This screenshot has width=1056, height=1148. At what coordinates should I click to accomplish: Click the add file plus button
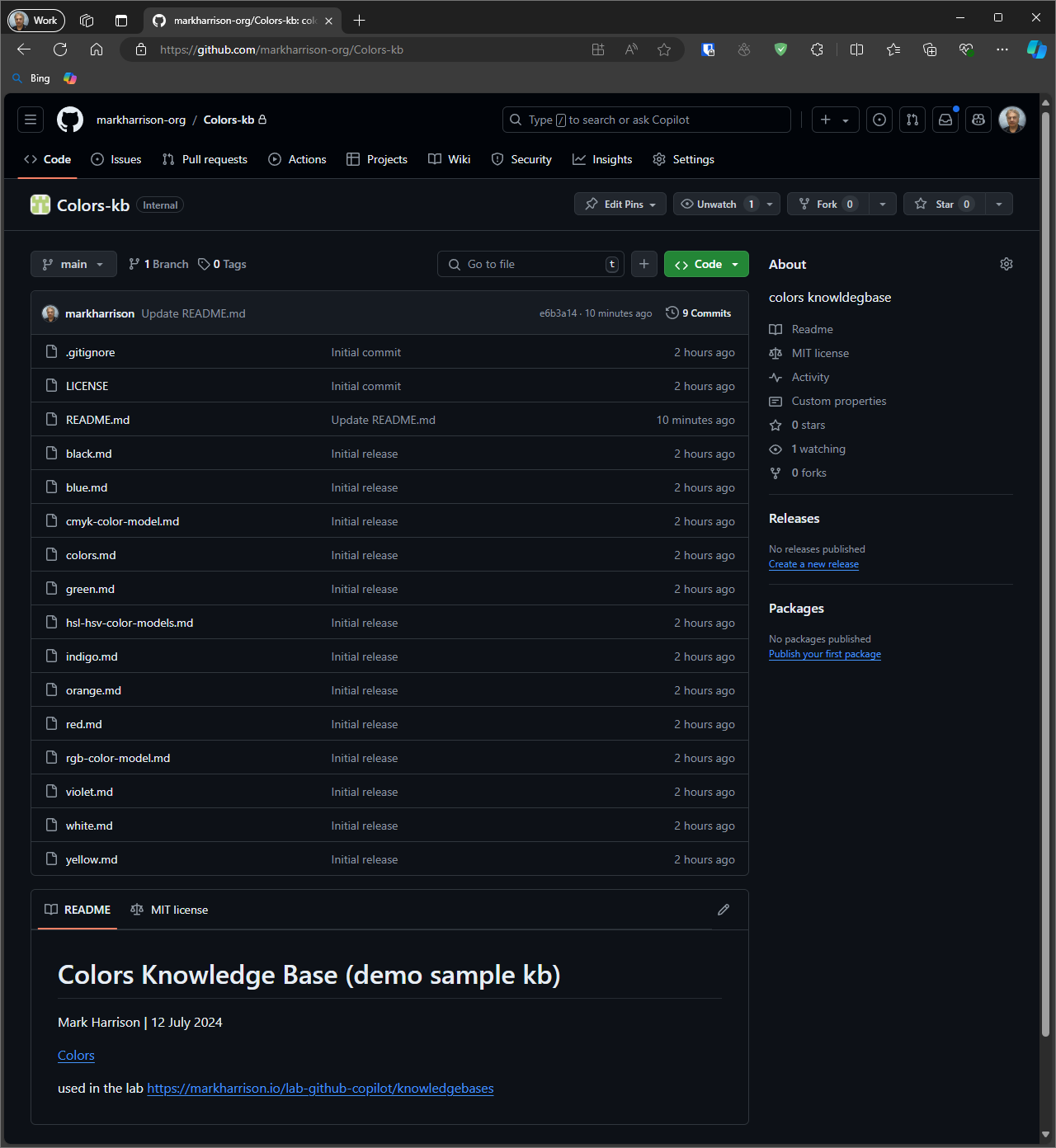click(644, 264)
